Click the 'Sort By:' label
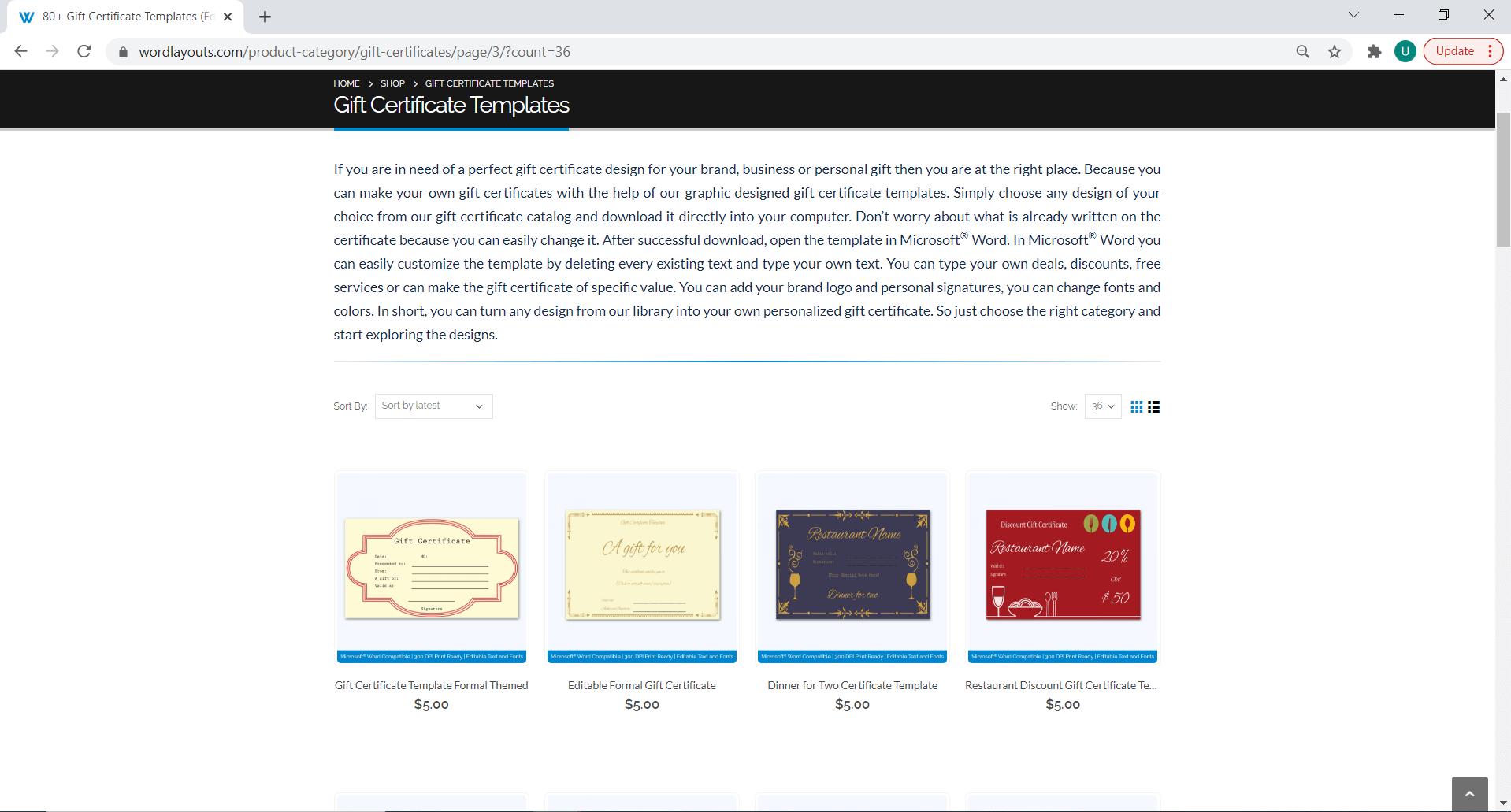Screen dimensions: 1511x812 point(351,406)
